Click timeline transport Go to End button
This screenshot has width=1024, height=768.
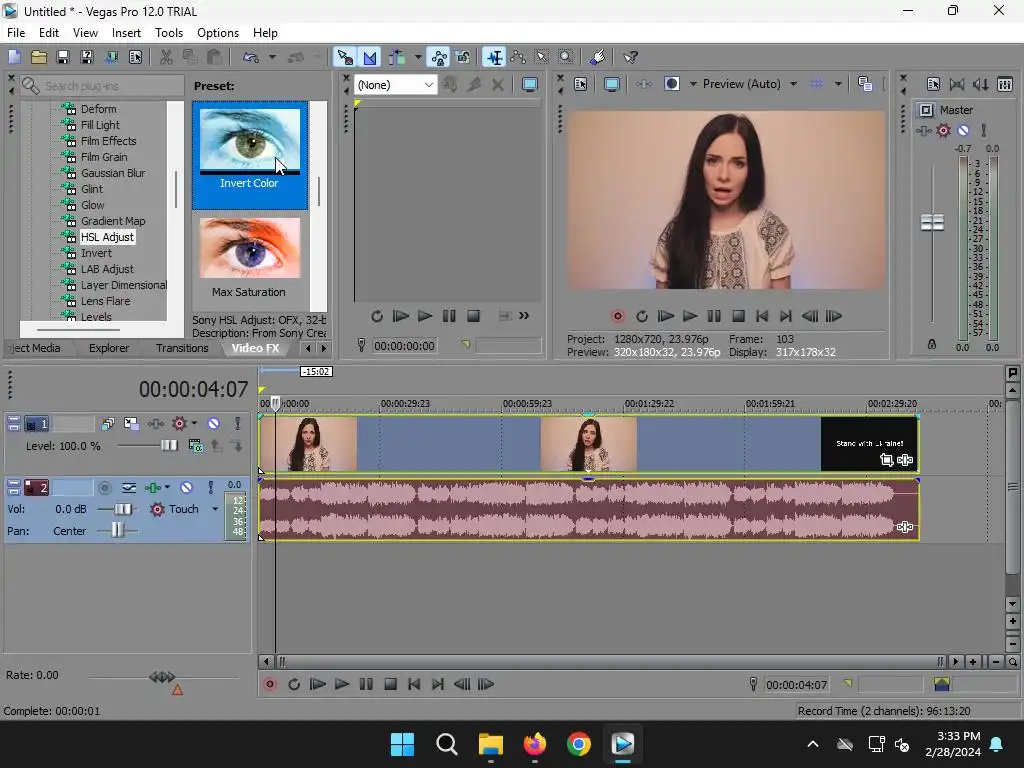pyautogui.click(x=438, y=684)
